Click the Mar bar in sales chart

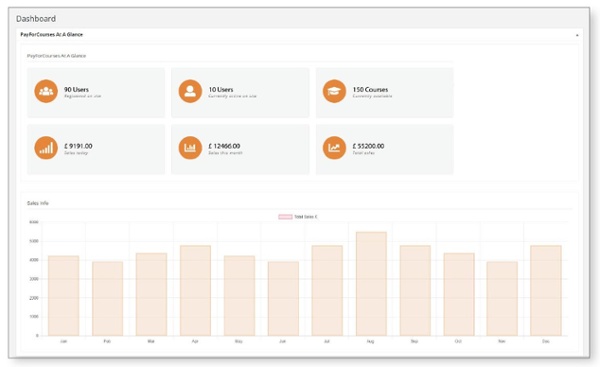[x=152, y=294]
